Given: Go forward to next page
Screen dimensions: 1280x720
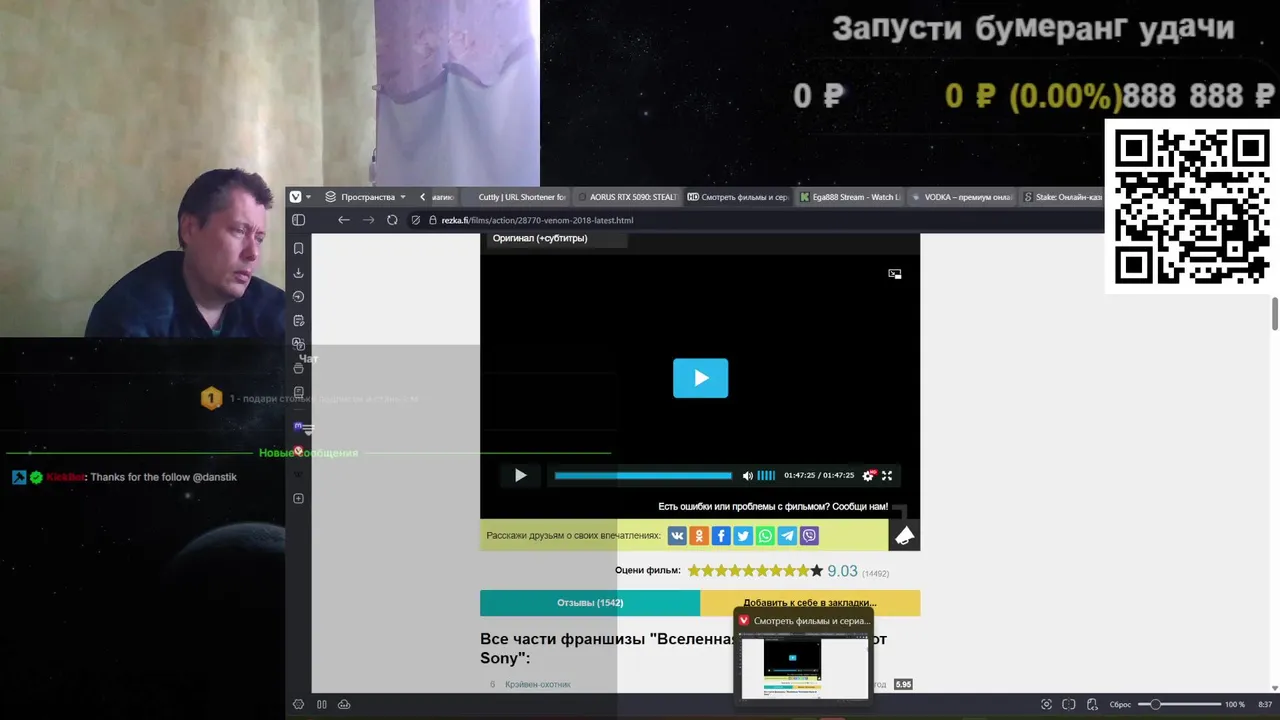Looking at the screenshot, I should click(x=368, y=220).
